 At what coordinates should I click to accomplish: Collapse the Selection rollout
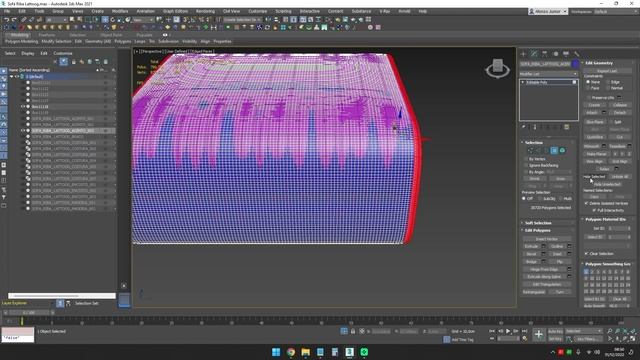coord(534,142)
